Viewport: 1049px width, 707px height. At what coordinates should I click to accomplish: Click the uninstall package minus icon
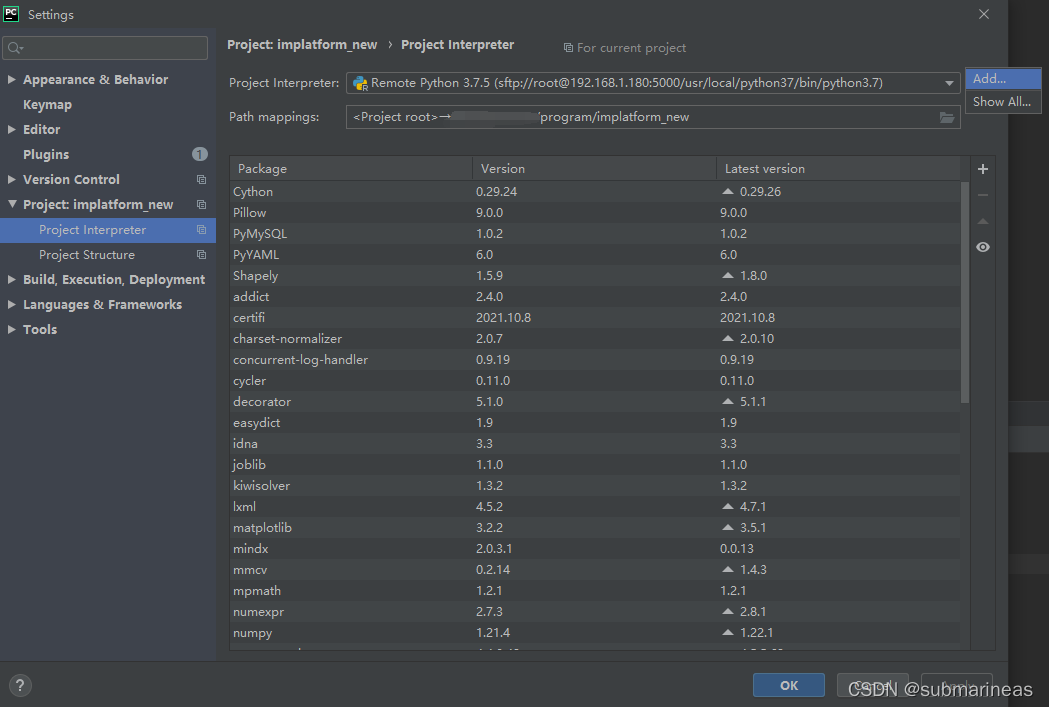pos(983,195)
